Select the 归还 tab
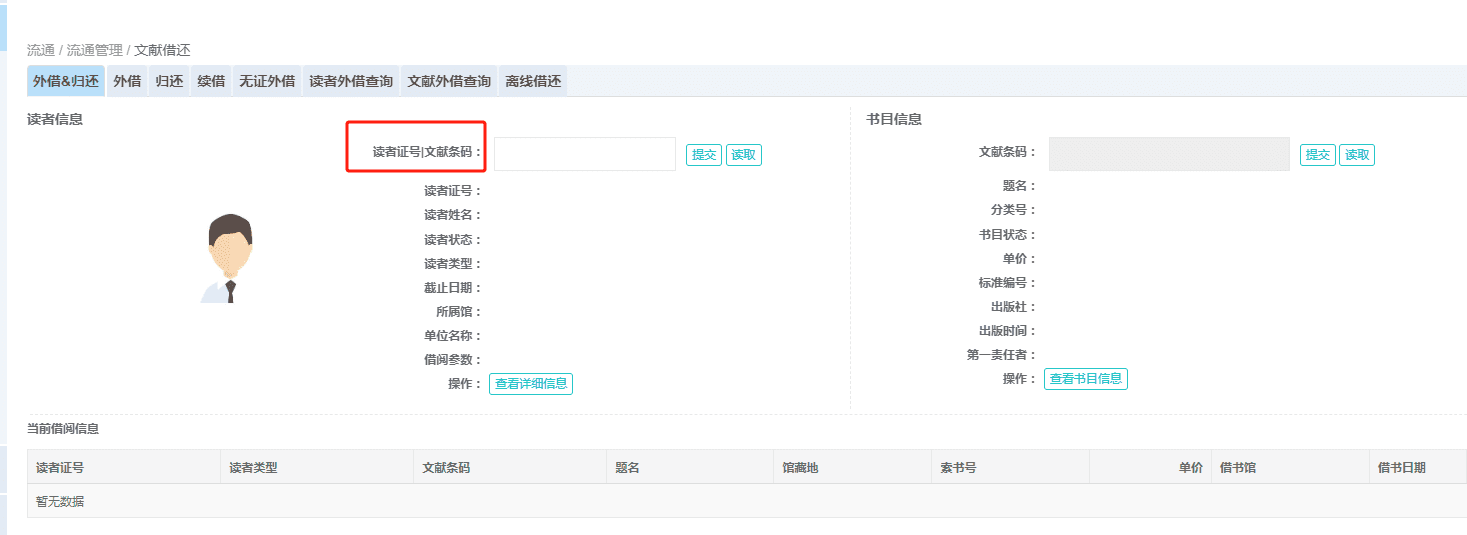The height and width of the screenshot is (535, 1467). click(169, 82)
